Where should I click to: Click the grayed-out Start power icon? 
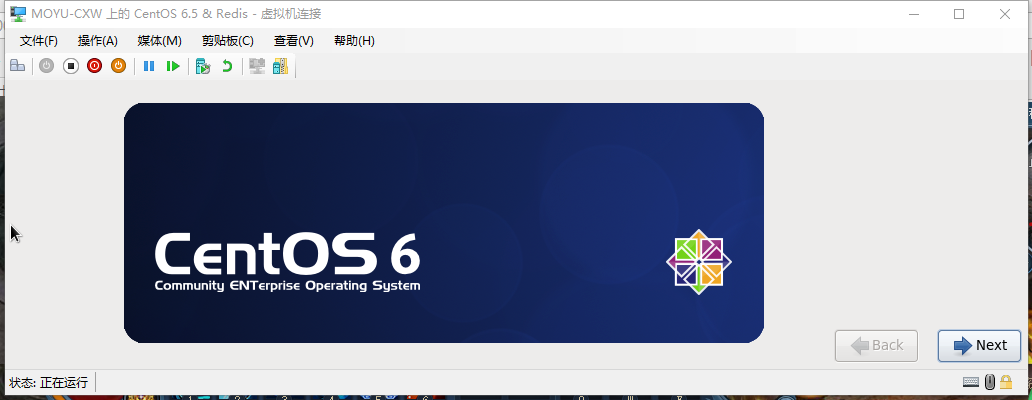click(x=46, y=66)
